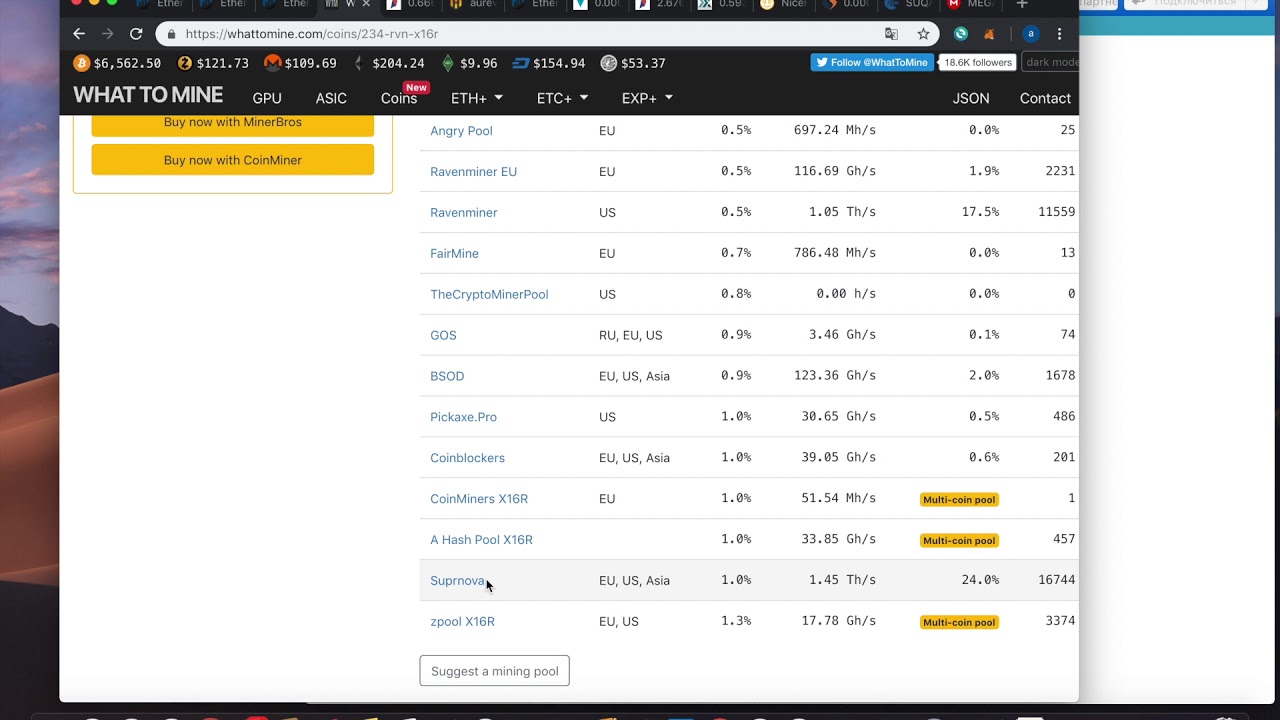Select the 697.24 Mh/s hashrate value
The image size is (1280, 720).
pyautogui.click(x=835, y=131)
